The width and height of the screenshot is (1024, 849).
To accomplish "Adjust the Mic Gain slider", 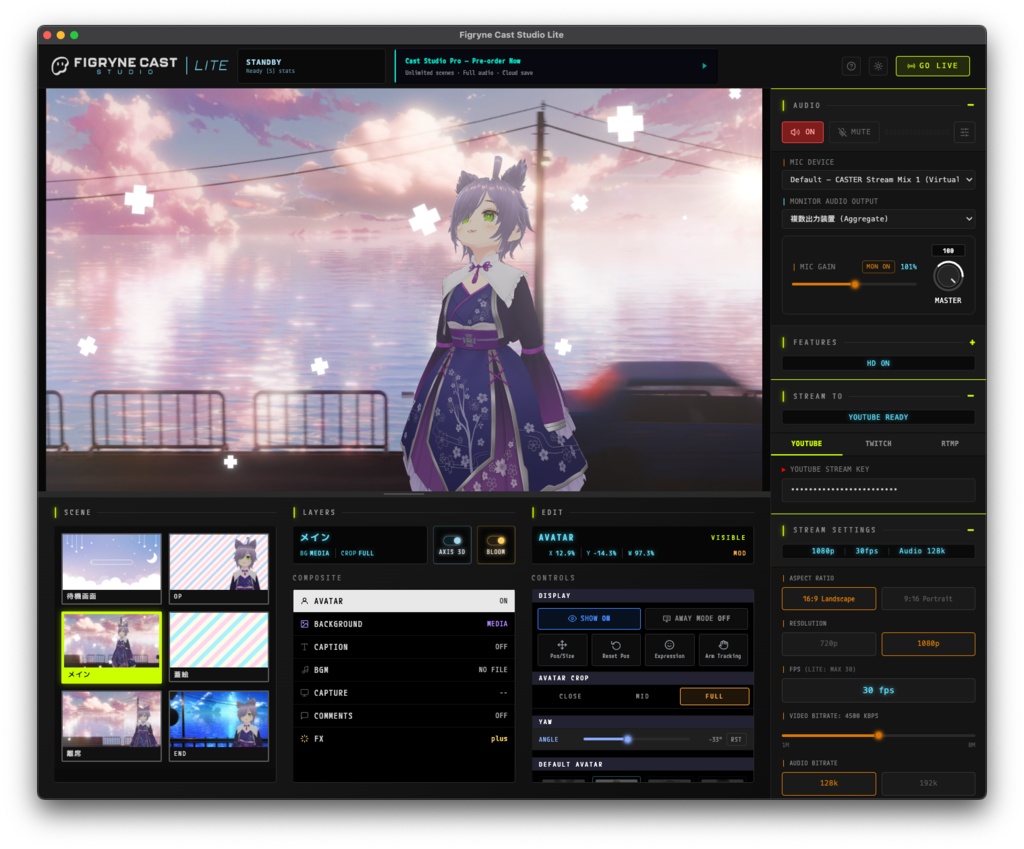I will click(x=854, y=285).
